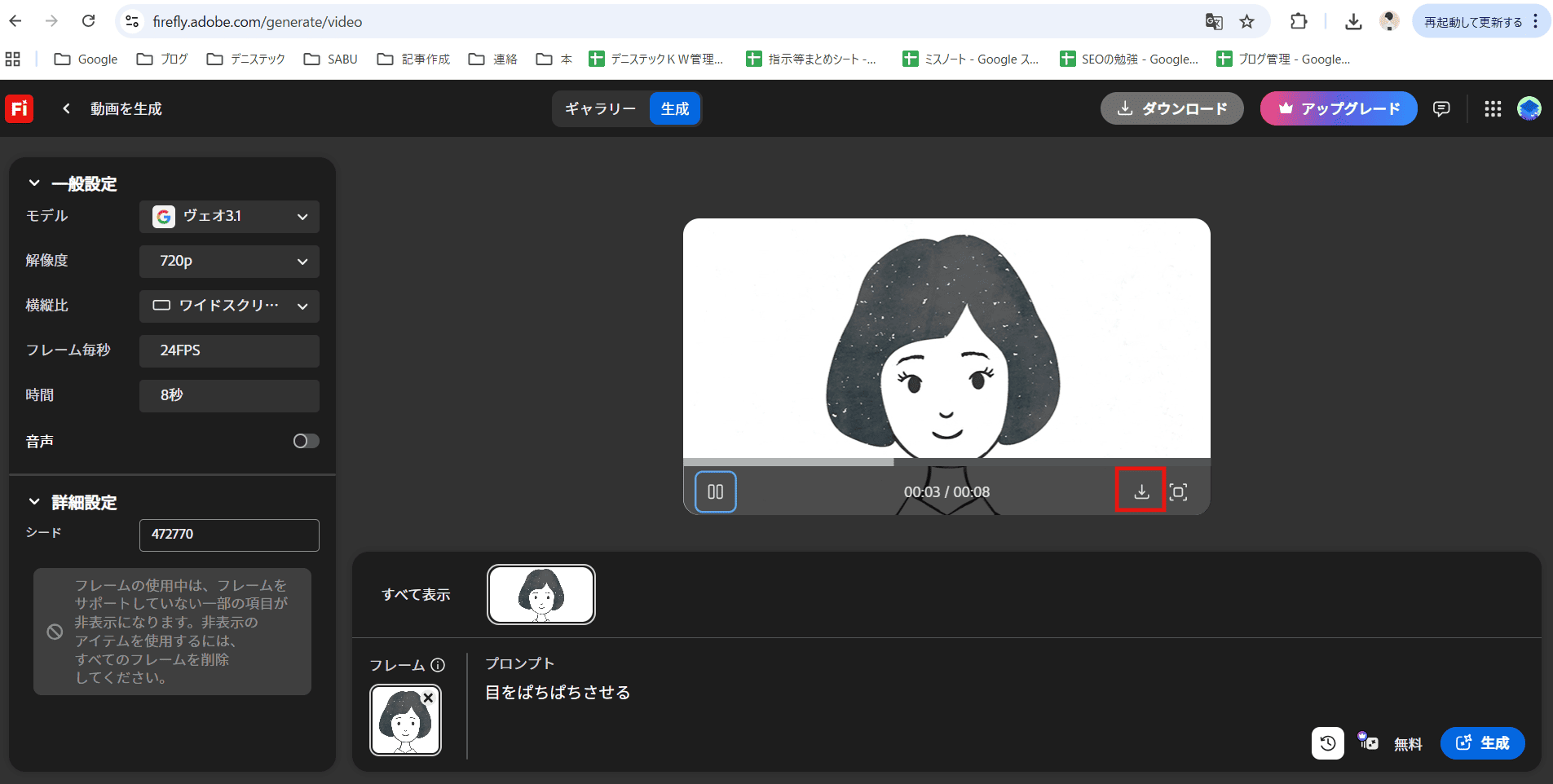Select the Firefly logo icon
This screenshot has height=784, width=1553.
click(x=19, y=108)
